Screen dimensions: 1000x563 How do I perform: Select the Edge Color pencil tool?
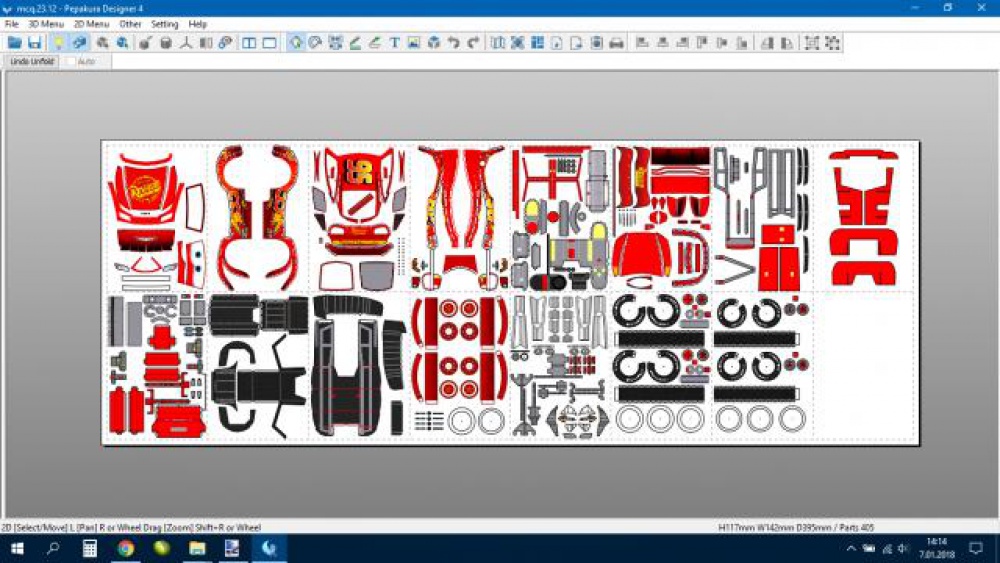click(375, 43)
